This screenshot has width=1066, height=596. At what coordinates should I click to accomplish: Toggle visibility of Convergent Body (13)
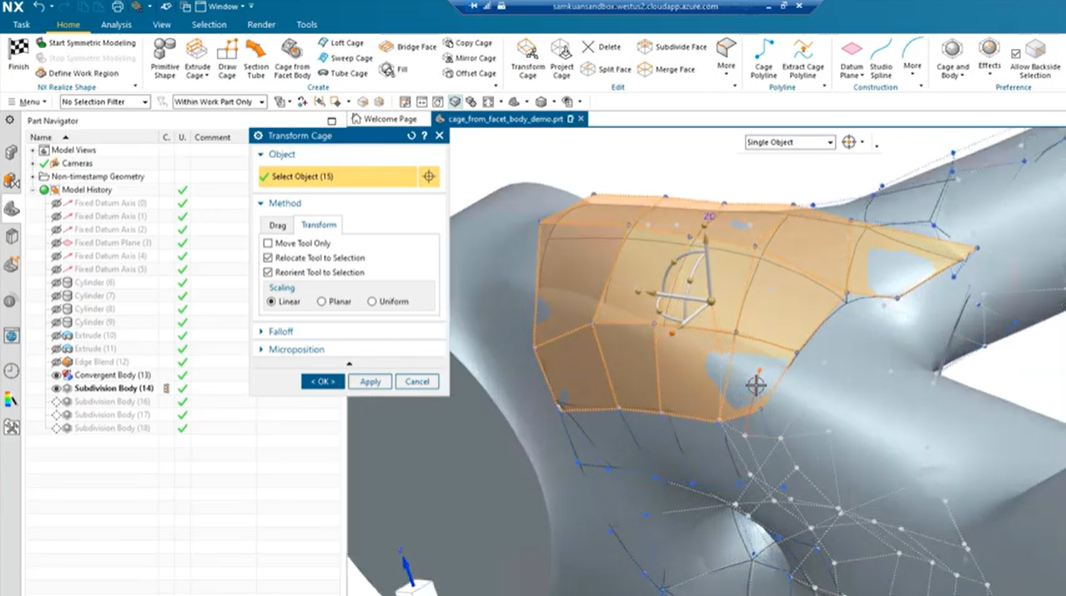[x=56, y=375]
